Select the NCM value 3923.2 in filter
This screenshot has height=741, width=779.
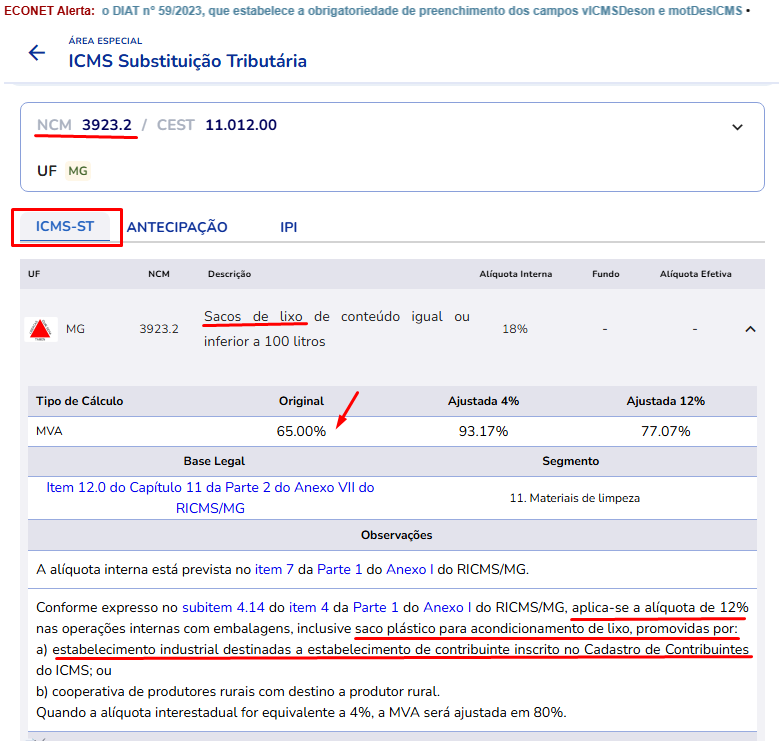tap(107, 125)
